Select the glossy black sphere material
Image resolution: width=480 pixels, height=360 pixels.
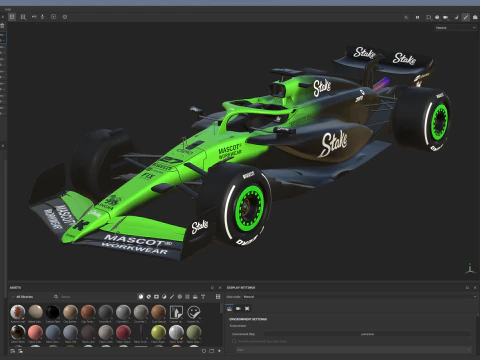point(53,313)
